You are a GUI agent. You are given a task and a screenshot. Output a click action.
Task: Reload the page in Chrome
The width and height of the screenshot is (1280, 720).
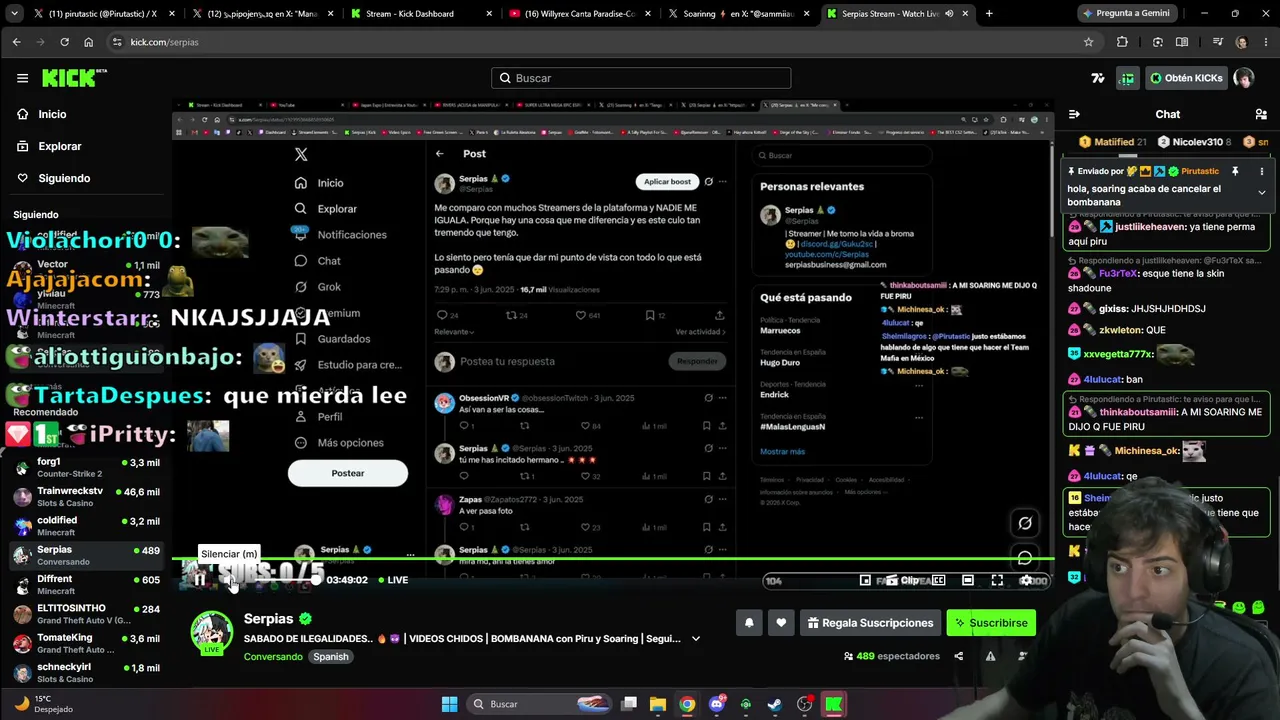tap(64, 42)
